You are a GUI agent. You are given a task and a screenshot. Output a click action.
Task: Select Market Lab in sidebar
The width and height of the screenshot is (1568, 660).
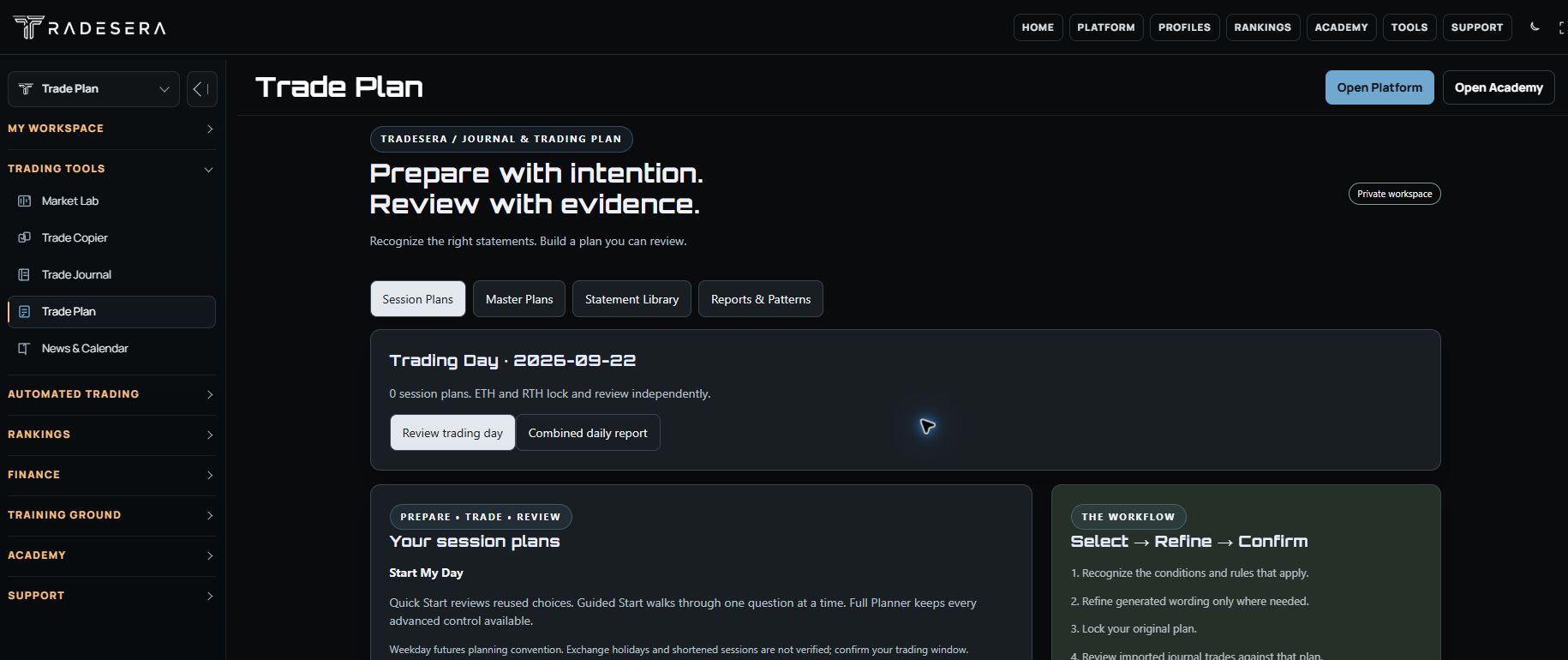point(111,201)
